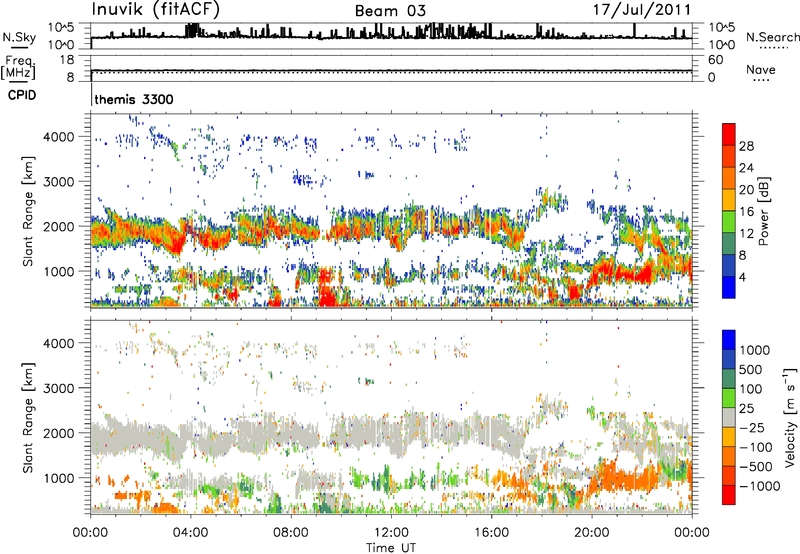The image size is (800, 554).
Task: Click the "-100" label on the Velocity colorbar
Action: tap(756, 447)
